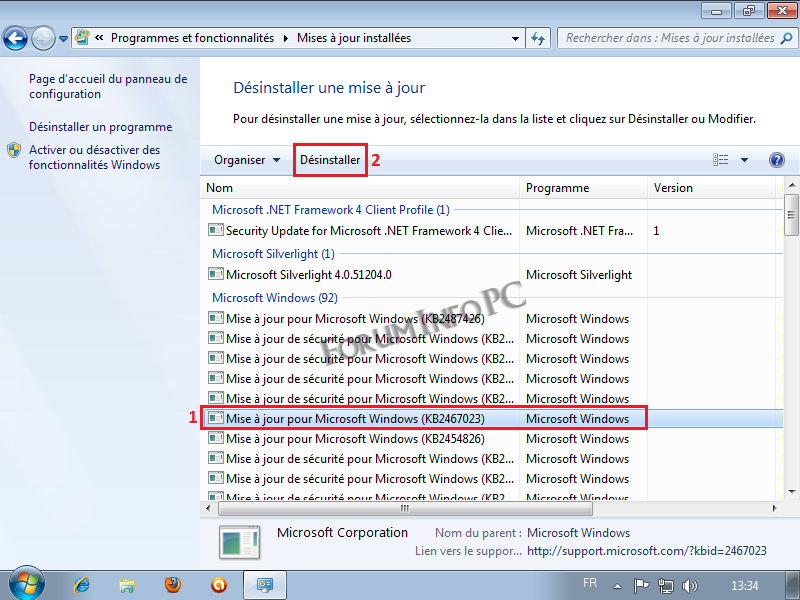The width and height of the screenshot is (800, 600).
Task: Open Windows Explorer folder from the taskbar
Action: 127,585
